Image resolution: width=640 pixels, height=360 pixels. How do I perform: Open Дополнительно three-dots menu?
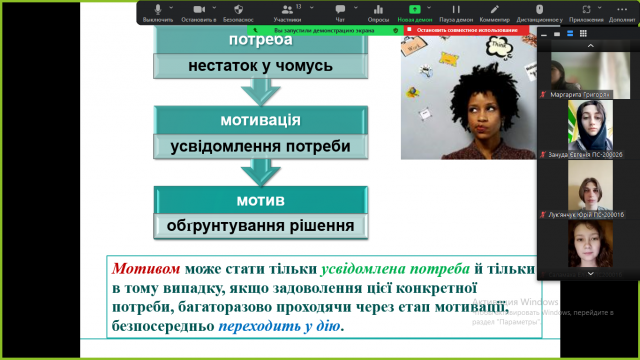tap(622, 9)
